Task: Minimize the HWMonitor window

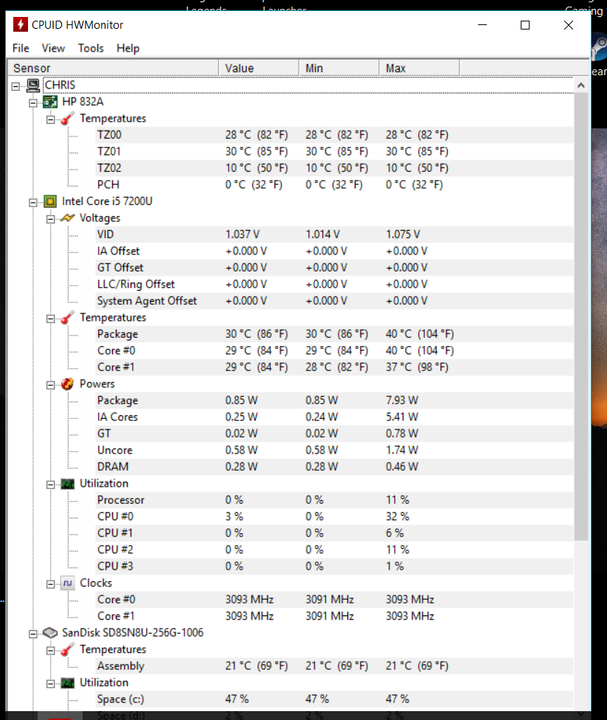Action: tap(482, 25)
